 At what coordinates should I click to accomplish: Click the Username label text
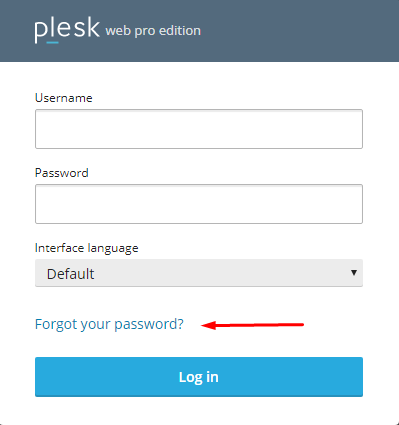64,98
